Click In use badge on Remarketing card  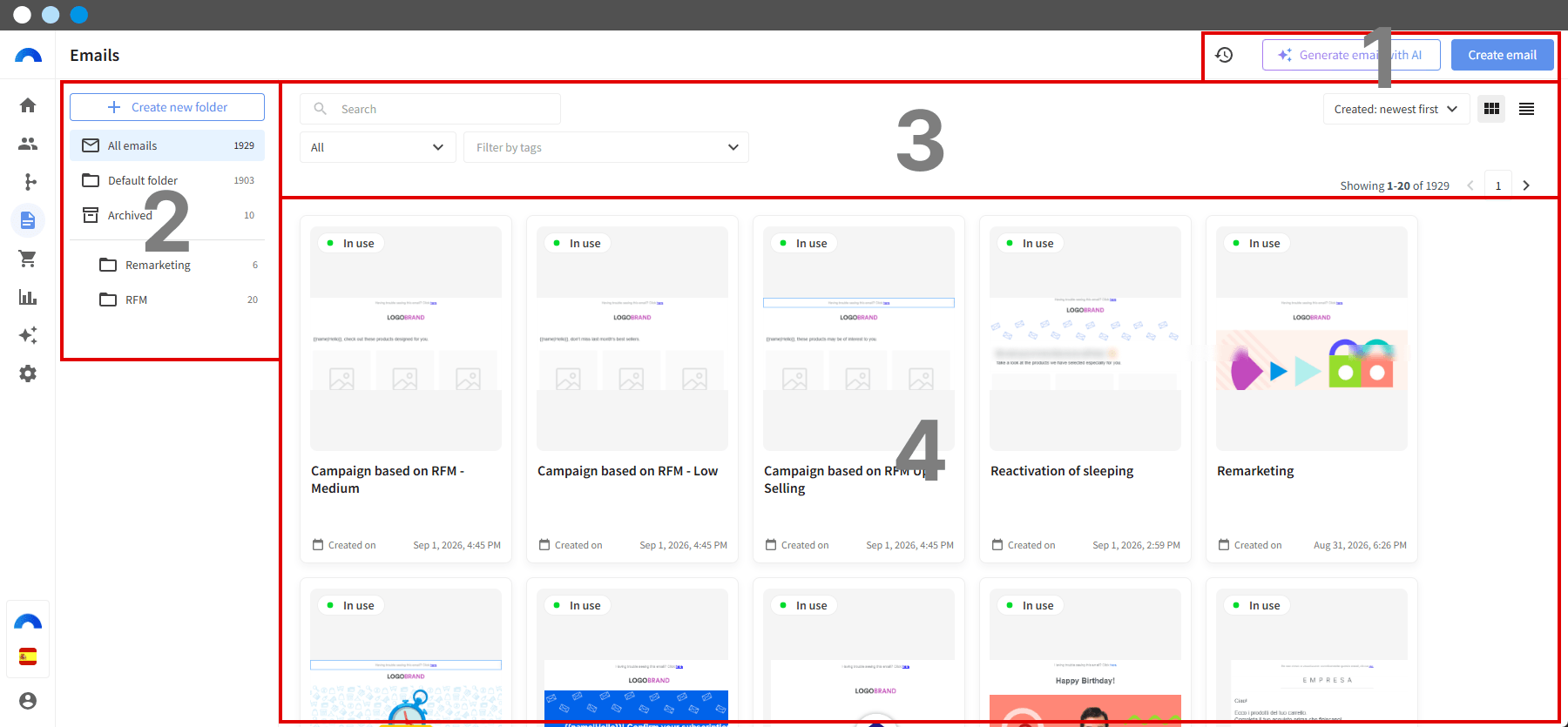(1256, 243)
